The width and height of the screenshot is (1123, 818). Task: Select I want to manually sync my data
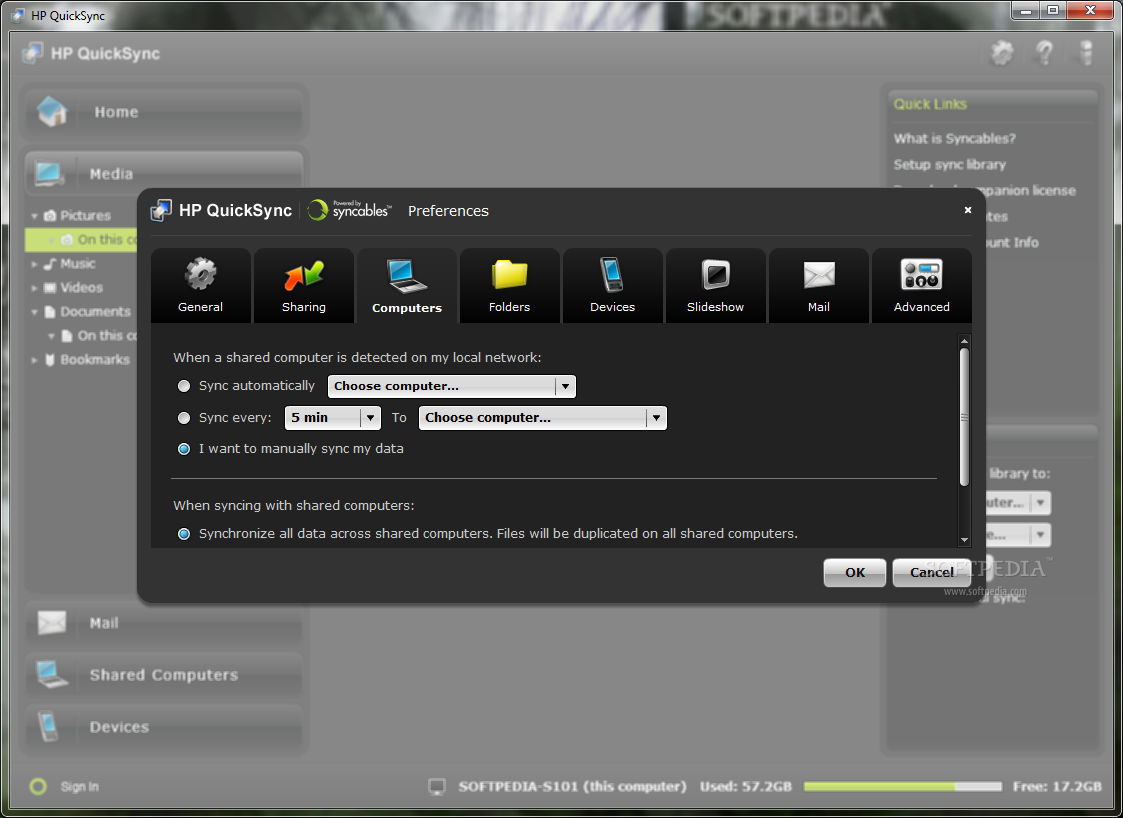184,449
